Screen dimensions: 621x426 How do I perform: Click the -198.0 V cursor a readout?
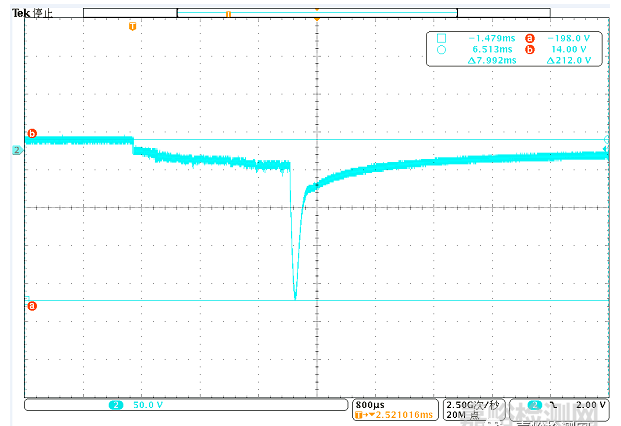(x=569, y=38)
